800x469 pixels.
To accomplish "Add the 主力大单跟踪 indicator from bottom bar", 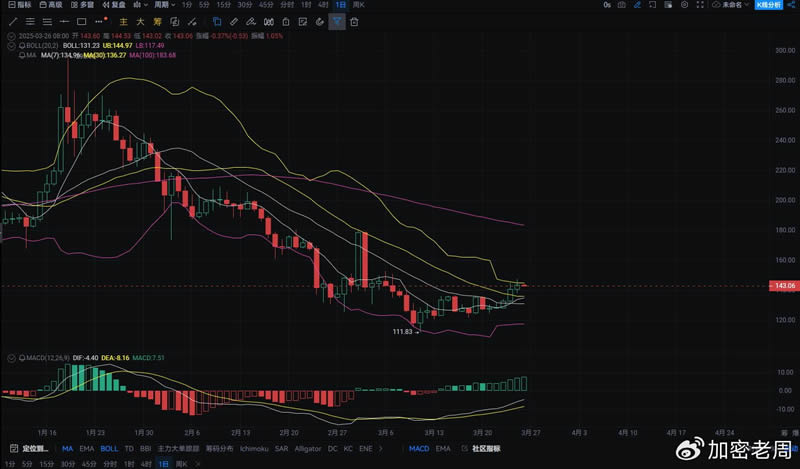I will [178, 449].
